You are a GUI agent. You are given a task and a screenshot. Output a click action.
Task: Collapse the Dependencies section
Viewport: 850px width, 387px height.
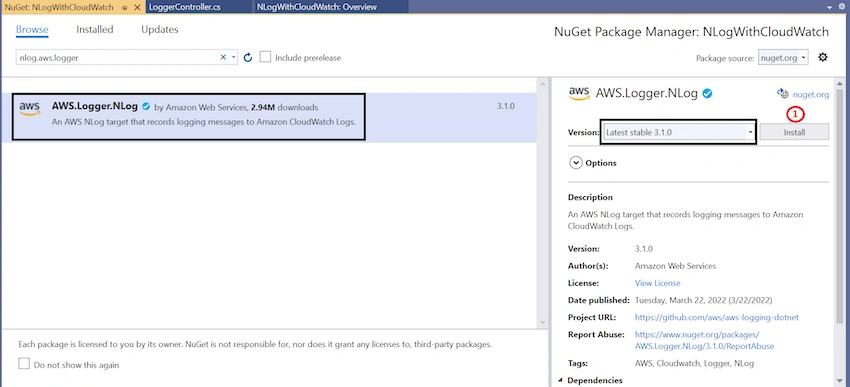(x=561, y=380)
